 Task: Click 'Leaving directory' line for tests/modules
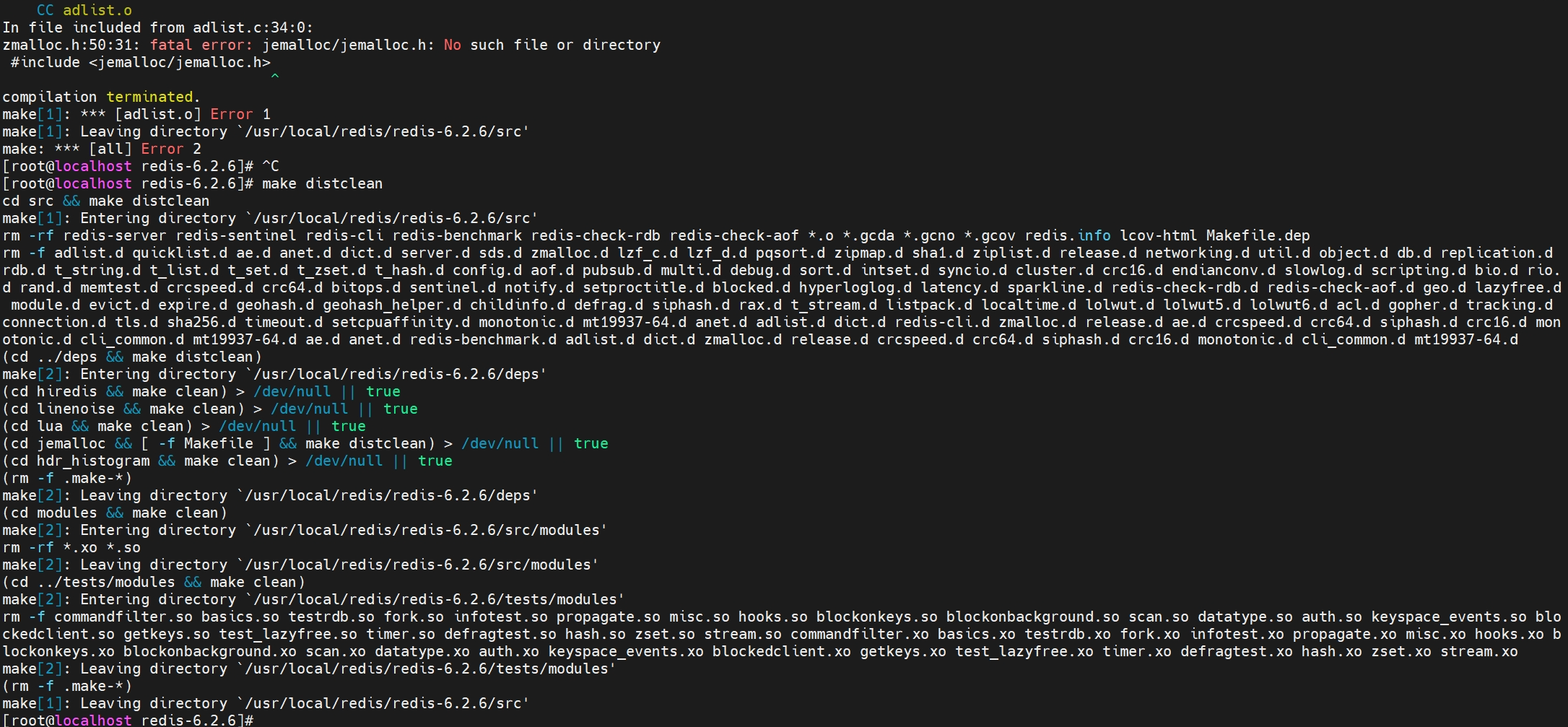click(309, 669)
